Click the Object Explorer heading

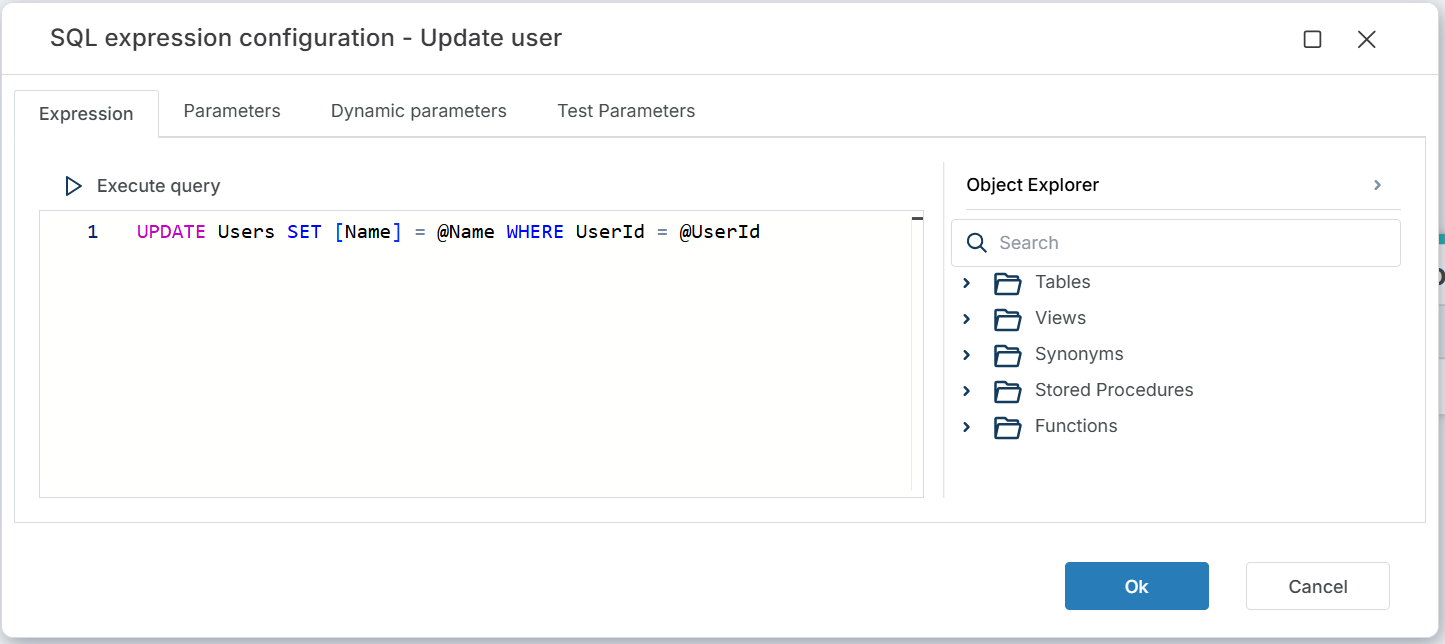(1033, 185)
